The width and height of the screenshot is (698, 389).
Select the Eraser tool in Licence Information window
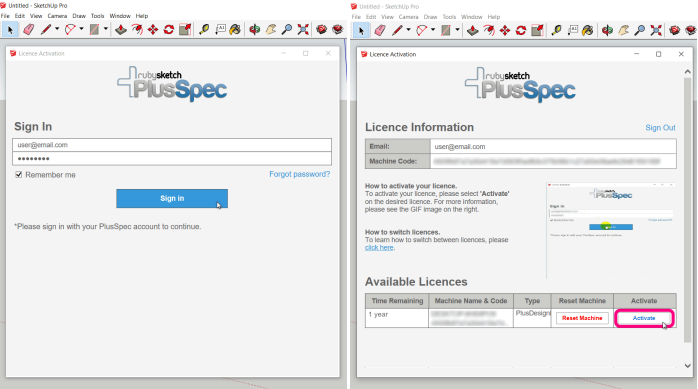click(x=380, y=30)
